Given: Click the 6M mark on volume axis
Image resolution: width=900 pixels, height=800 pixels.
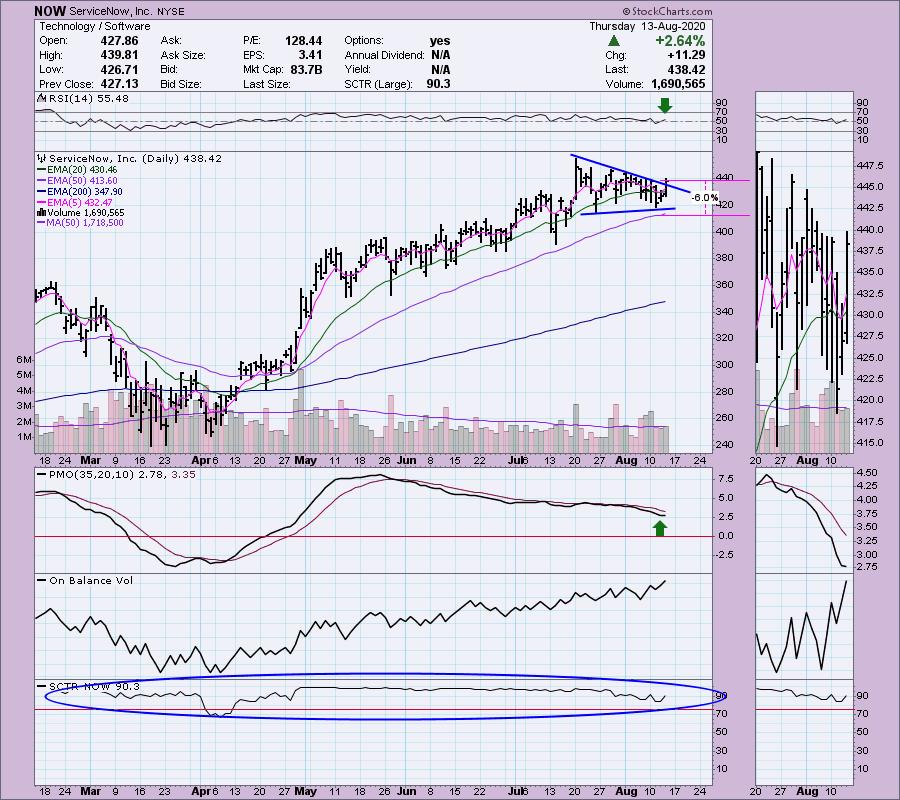Looking at the screenshot, I should 24,359.
